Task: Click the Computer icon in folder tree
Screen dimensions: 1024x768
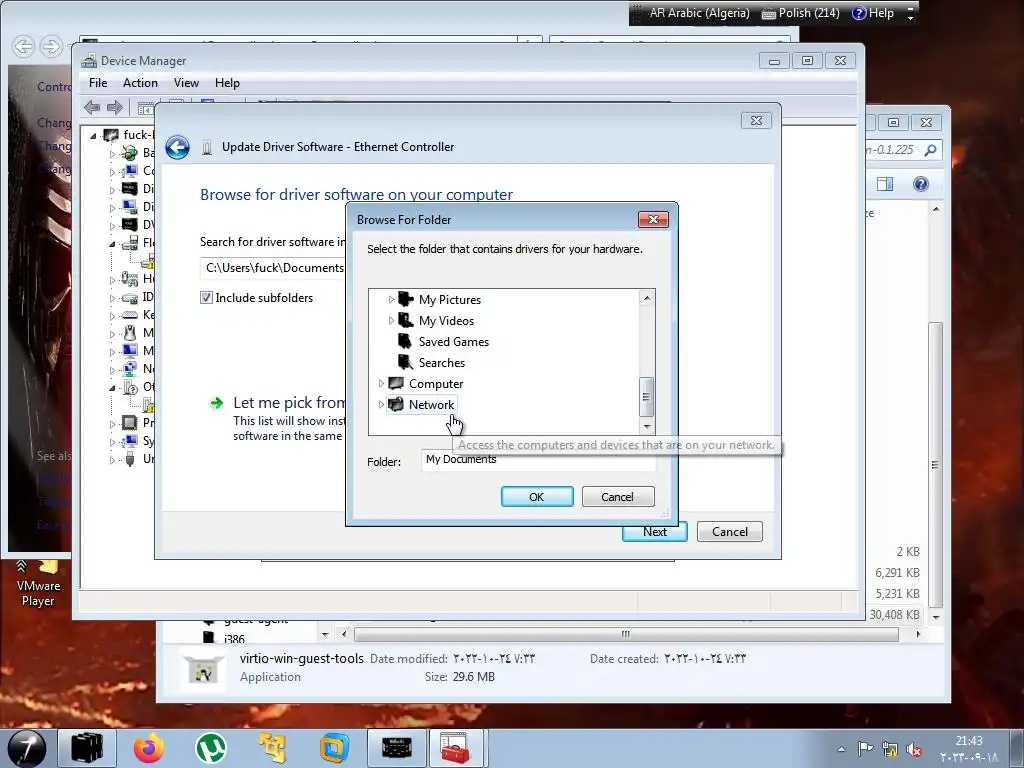Action: pos(396,383)
